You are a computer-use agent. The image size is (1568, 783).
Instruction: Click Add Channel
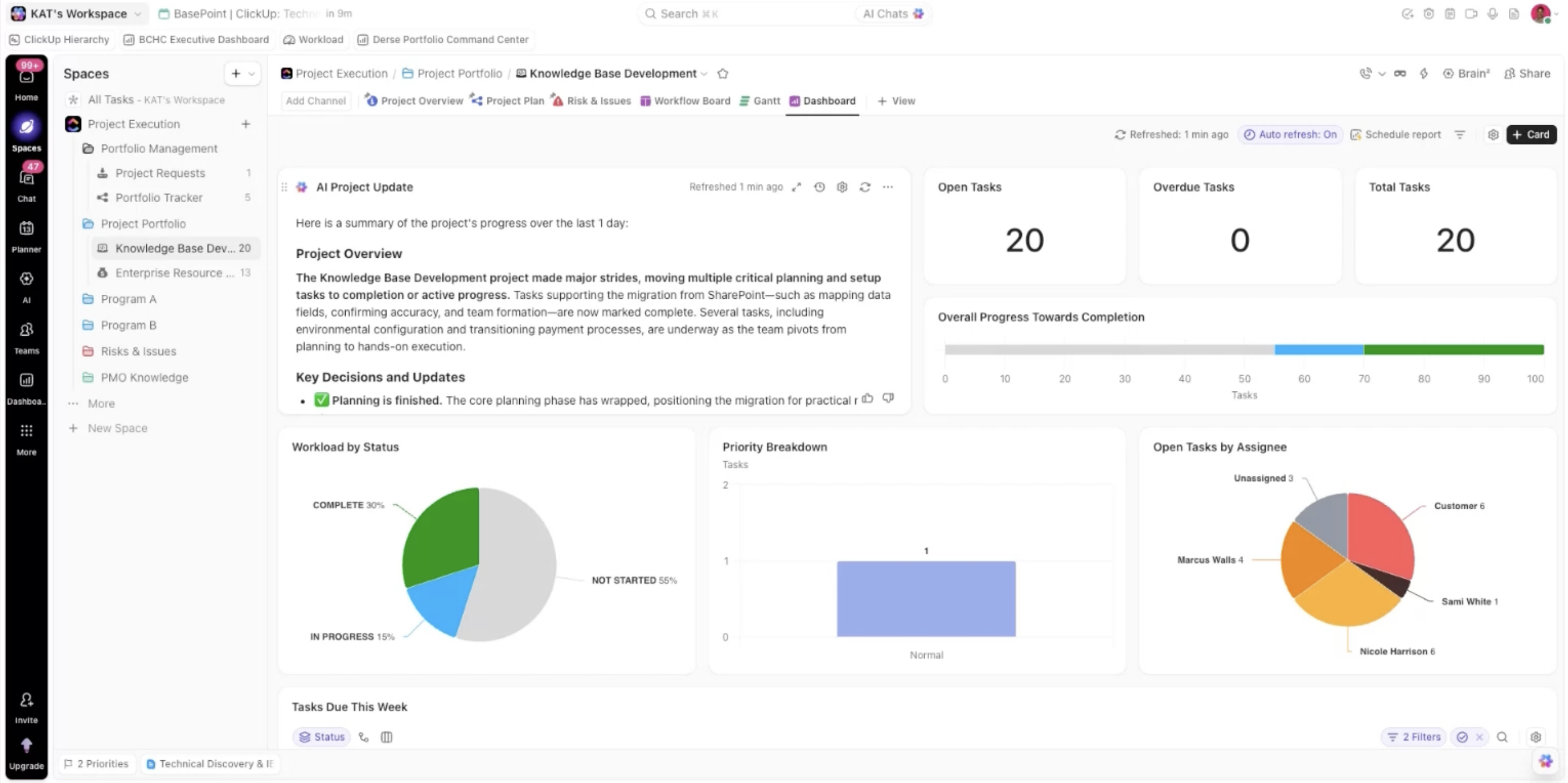(315, 101)
